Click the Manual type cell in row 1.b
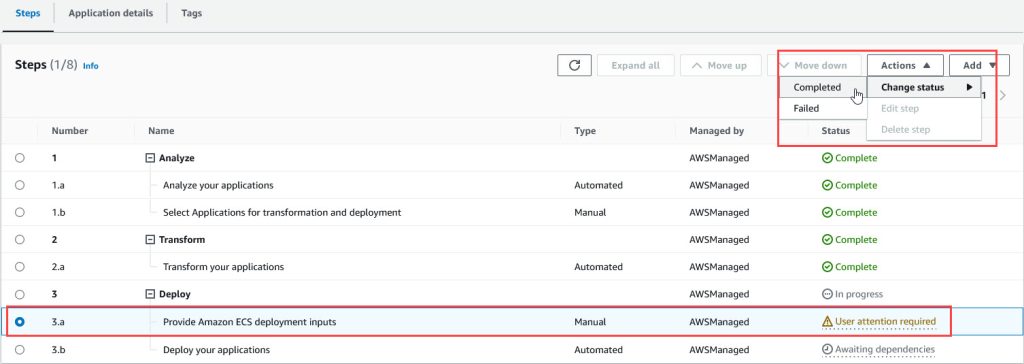The width and height of the screenshot is (1024, 364). (590, 212)
